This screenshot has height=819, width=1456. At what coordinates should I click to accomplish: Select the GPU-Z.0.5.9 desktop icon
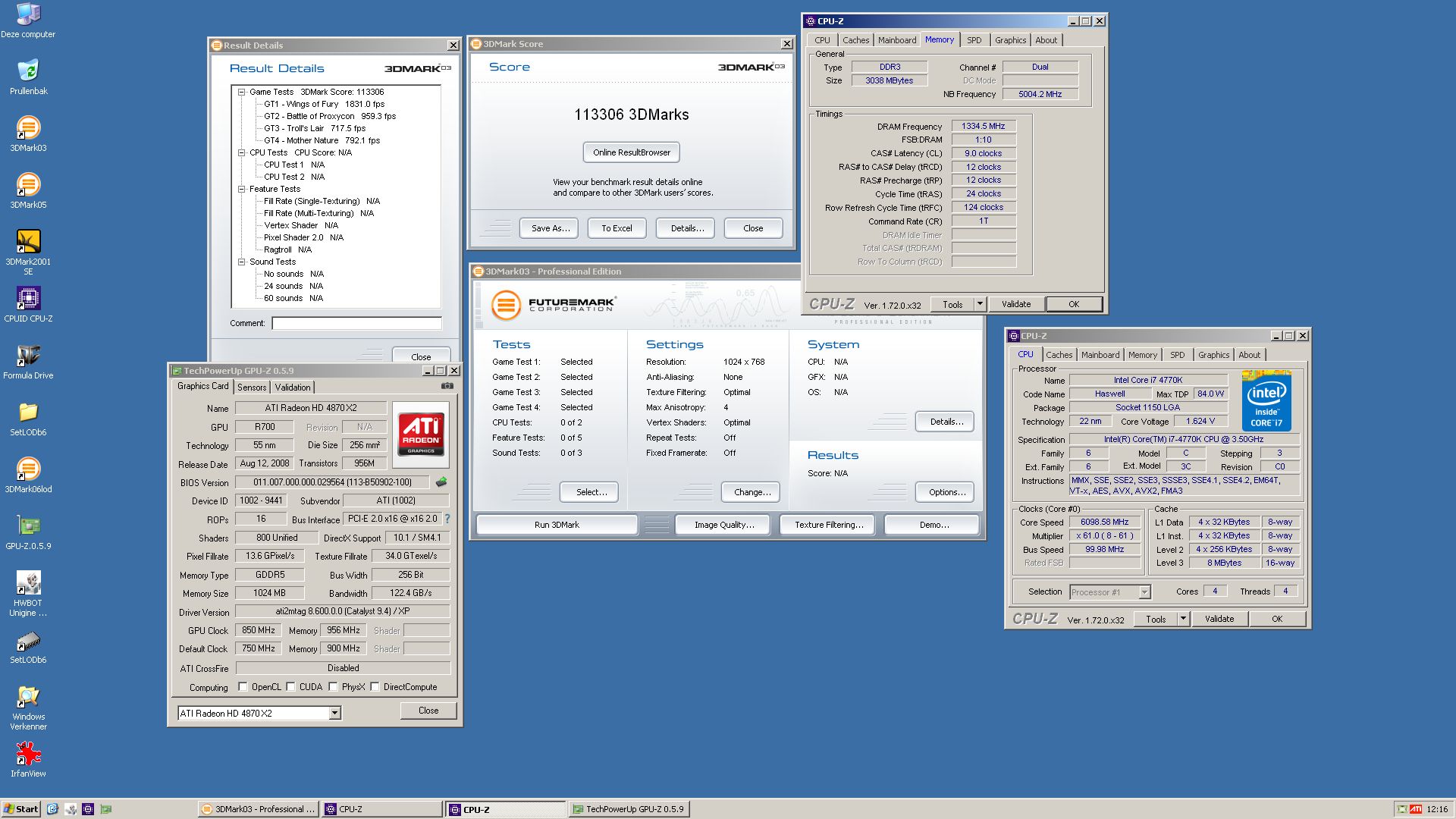pos(28,532)
